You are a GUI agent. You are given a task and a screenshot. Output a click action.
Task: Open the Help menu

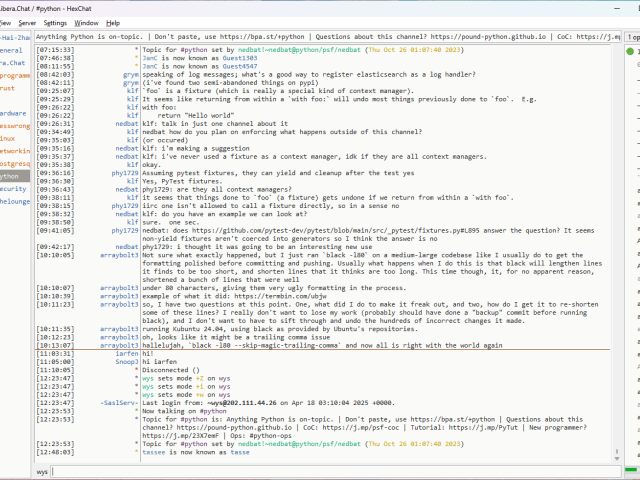(113, 22)
